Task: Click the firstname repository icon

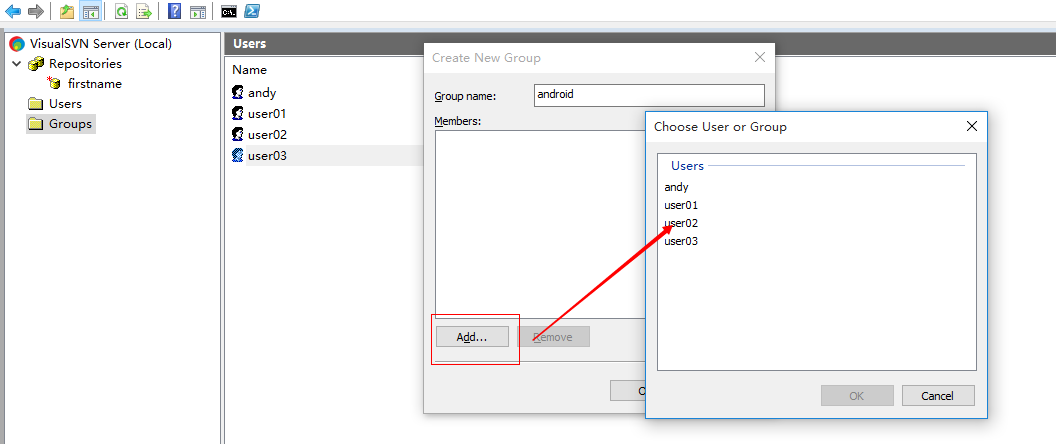Action: pyautogui.click(x=54, y=84)
